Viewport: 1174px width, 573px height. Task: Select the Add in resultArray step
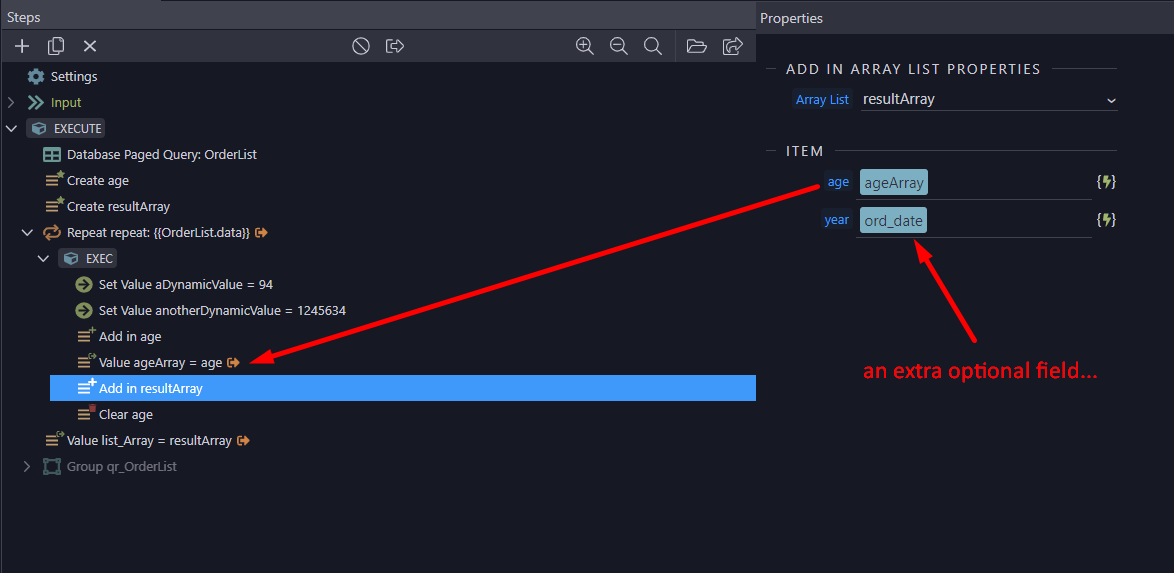coord(403,388)
